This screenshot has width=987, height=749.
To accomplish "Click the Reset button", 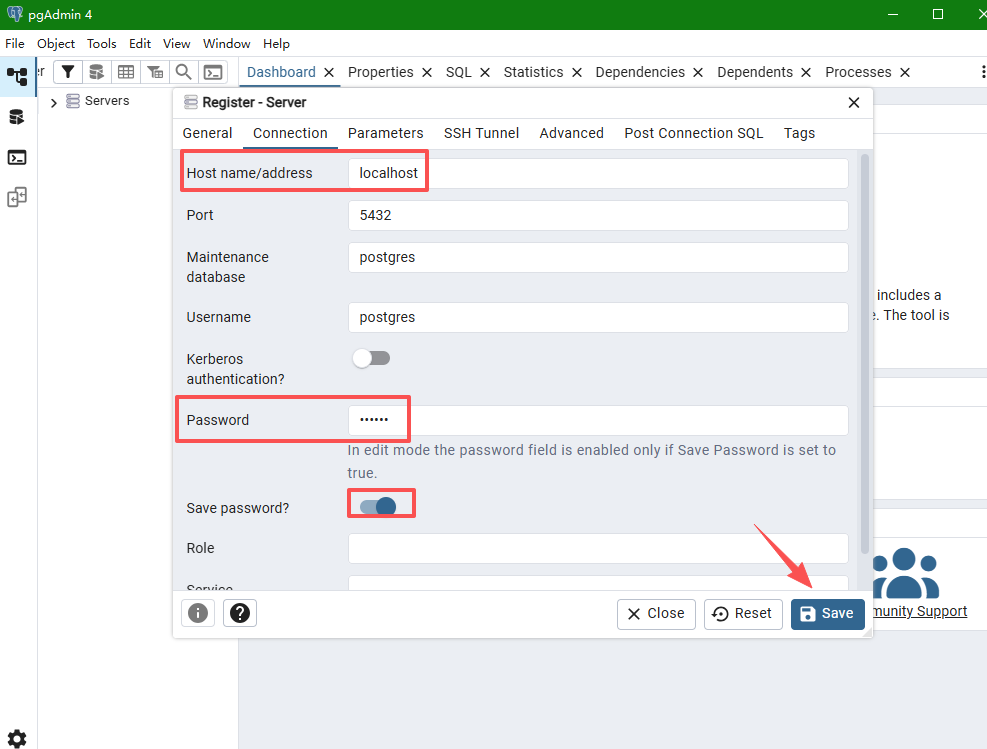I will tap(743, 614).
